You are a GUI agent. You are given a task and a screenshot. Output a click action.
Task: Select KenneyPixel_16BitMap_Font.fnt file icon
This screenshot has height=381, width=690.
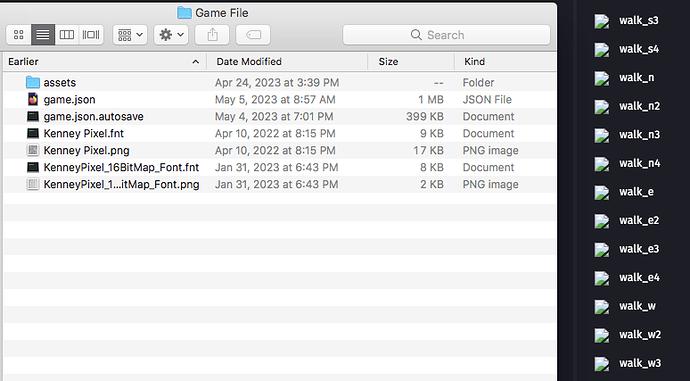pos(33,167)
